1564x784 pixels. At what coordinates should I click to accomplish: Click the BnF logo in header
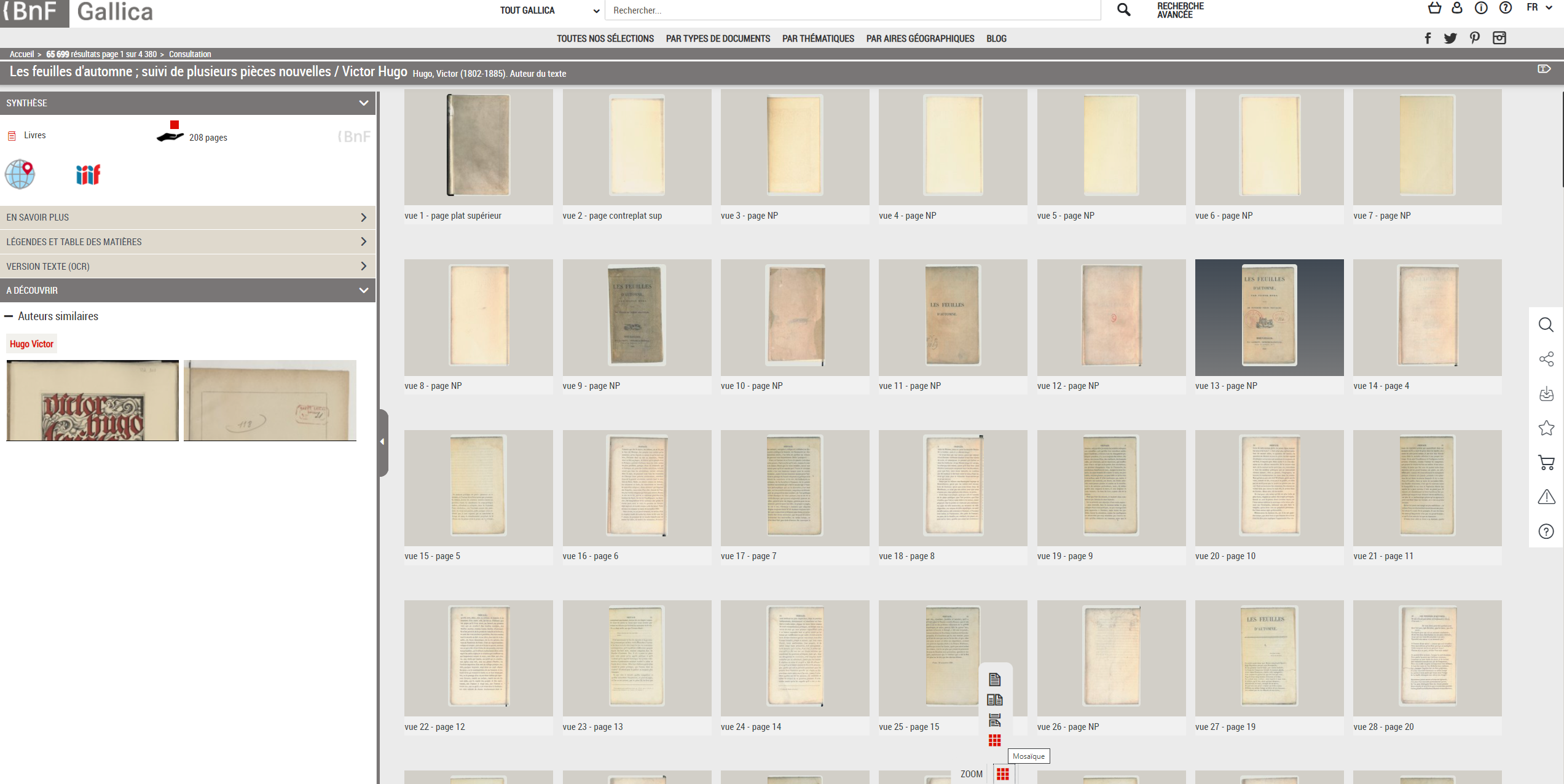tap(34, 12)
